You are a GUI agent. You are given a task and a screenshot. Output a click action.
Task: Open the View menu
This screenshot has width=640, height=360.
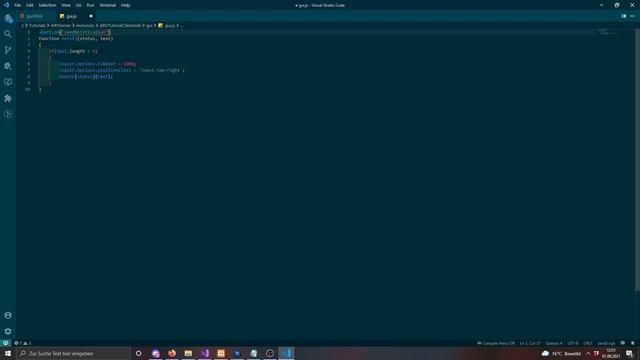point(66,5)
